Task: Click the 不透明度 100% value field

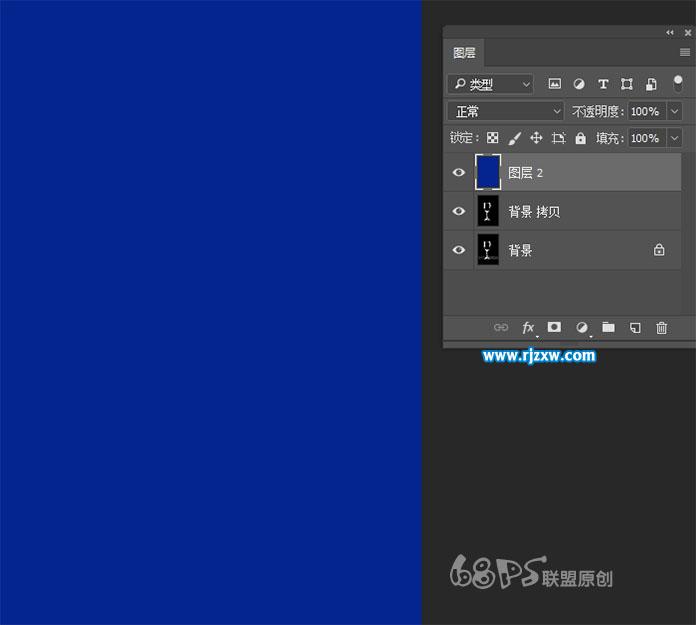Action: tap(647, 111)
